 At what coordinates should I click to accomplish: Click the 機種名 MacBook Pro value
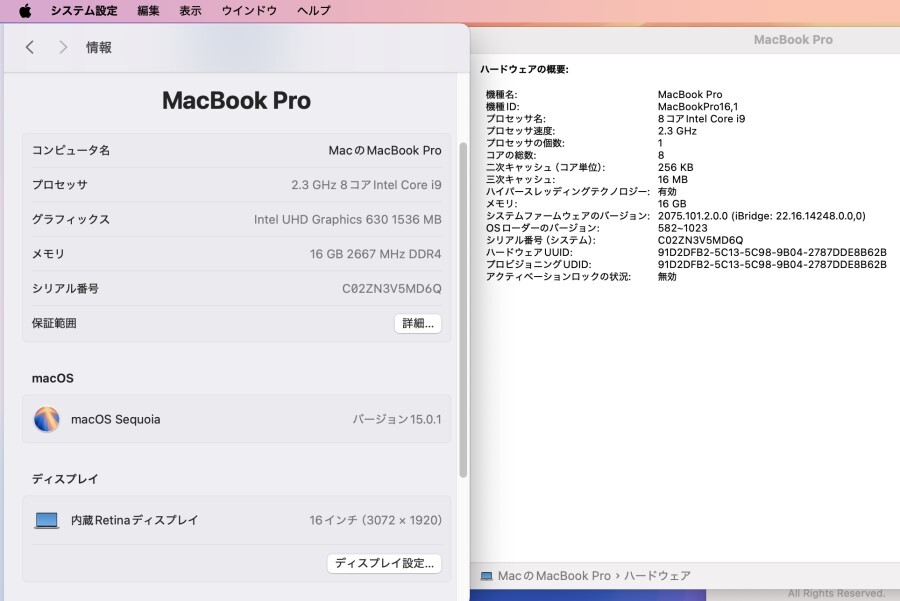[690, 94]
